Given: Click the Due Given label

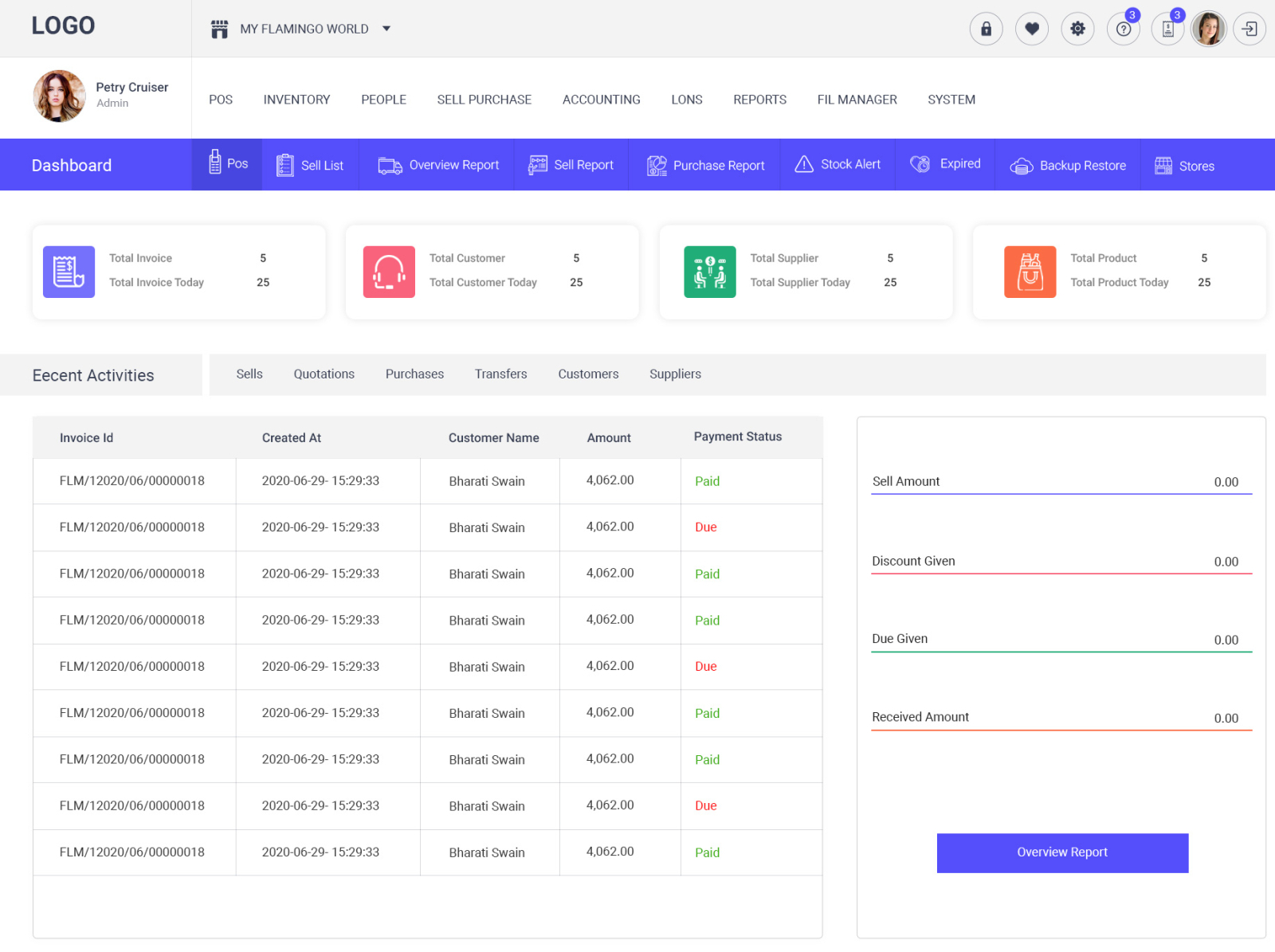Looking at the screenshot, I should click(900, 639).
